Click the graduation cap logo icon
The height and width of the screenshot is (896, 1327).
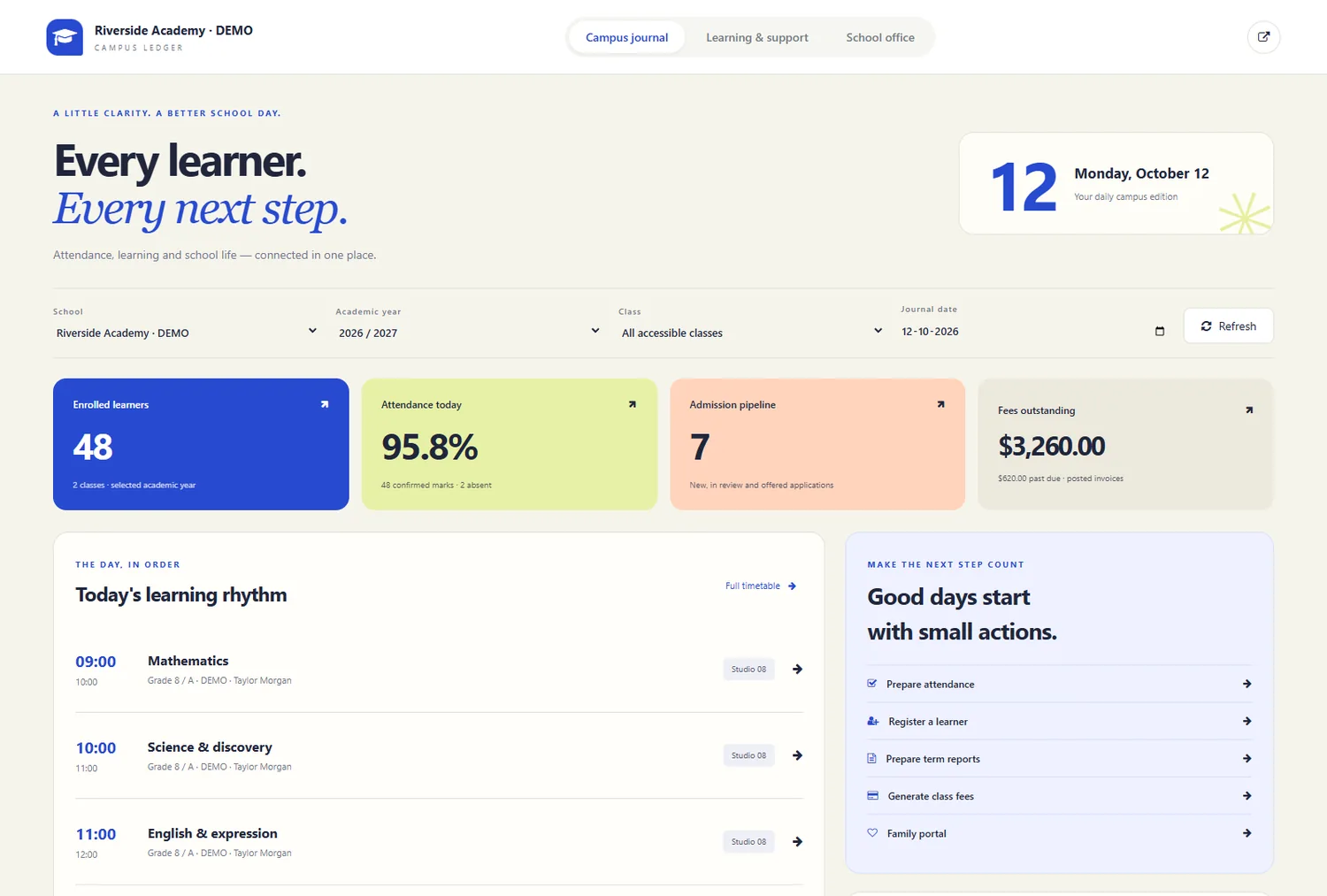click(65, 37)
